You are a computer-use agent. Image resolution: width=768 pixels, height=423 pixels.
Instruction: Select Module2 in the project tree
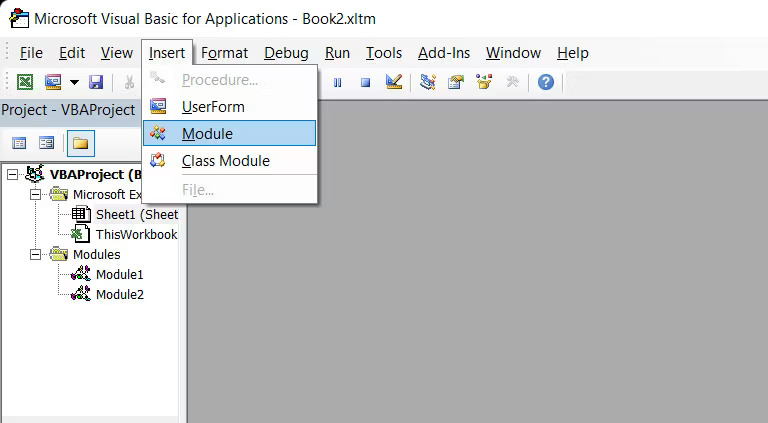coord(120,295)
